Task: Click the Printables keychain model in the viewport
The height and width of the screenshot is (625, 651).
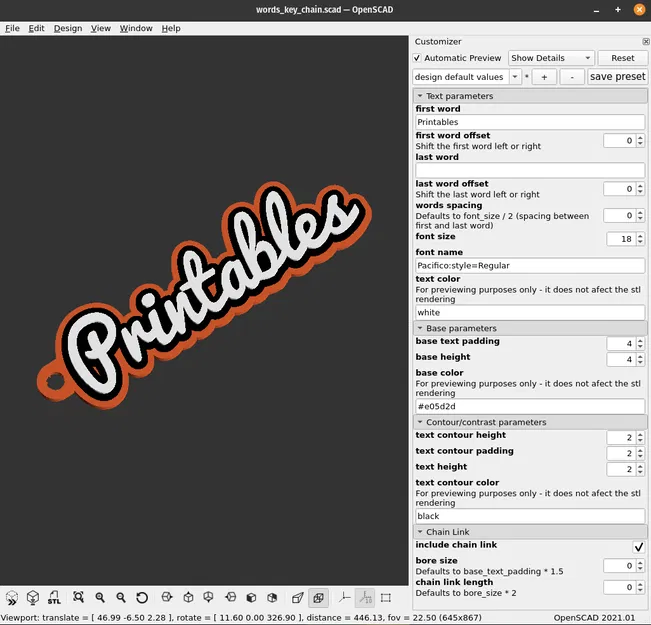Action: pyautogui.click(x=203, y=296)
